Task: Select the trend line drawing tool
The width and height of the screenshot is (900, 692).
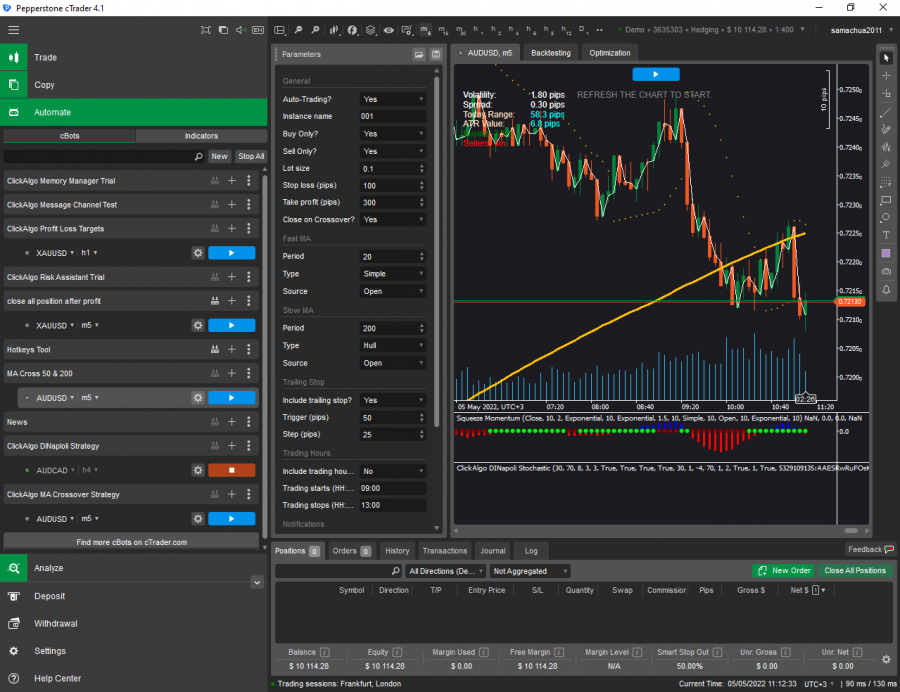Action: 886,112
